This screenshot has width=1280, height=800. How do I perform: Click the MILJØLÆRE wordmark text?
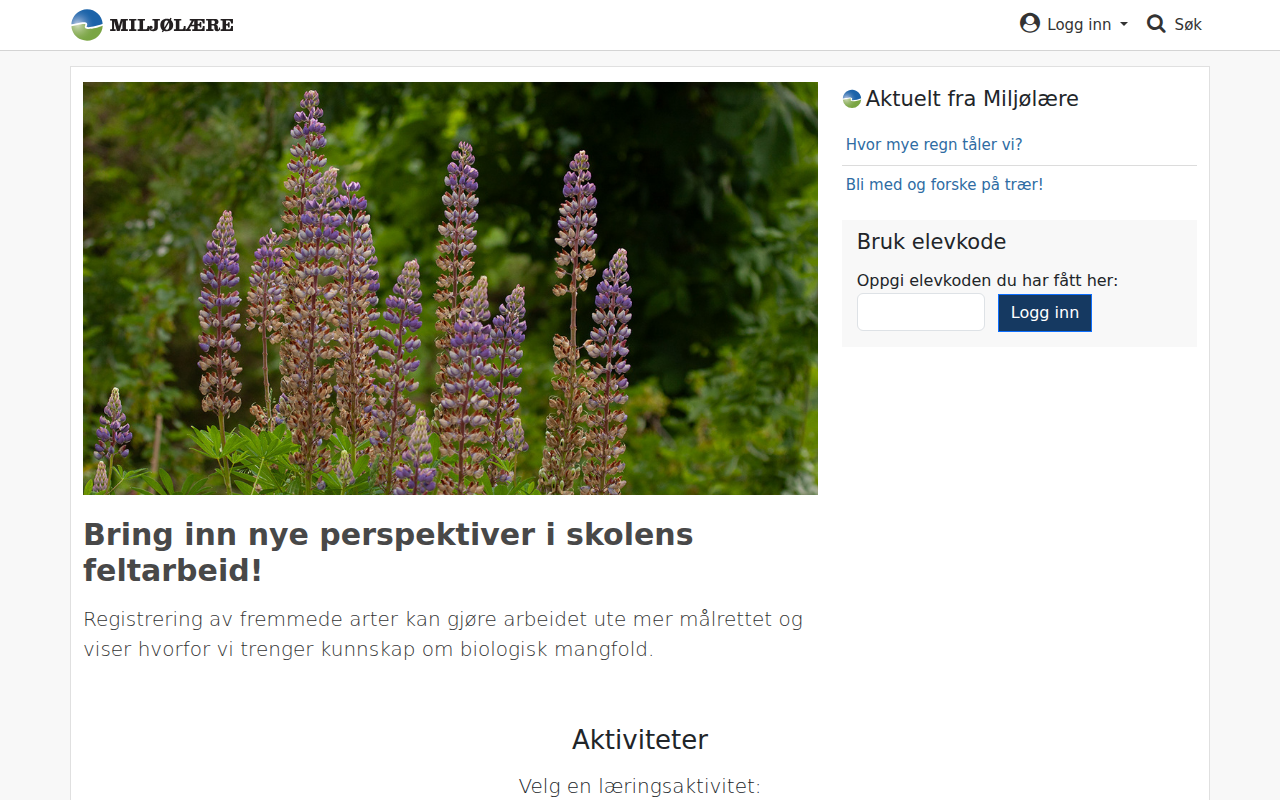pyautogui.click(x=170, y=24)
